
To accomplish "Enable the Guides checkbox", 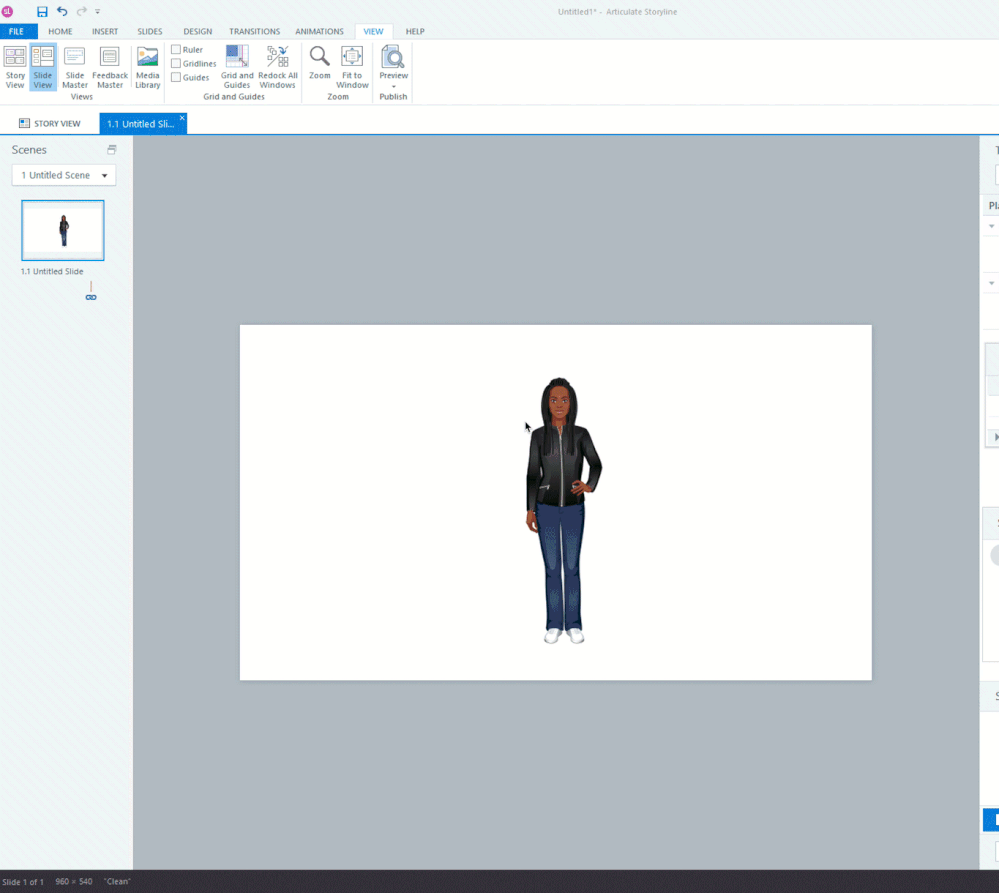I will [176, 78].
